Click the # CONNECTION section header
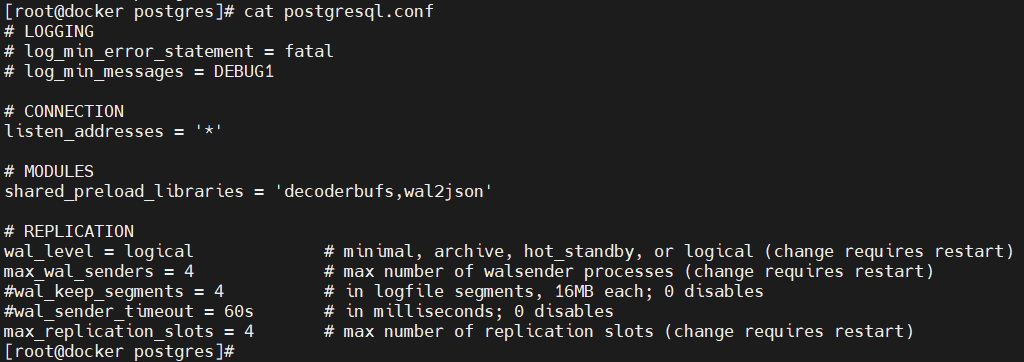Viewport: 1024px width, 362px height. [64, 111]
